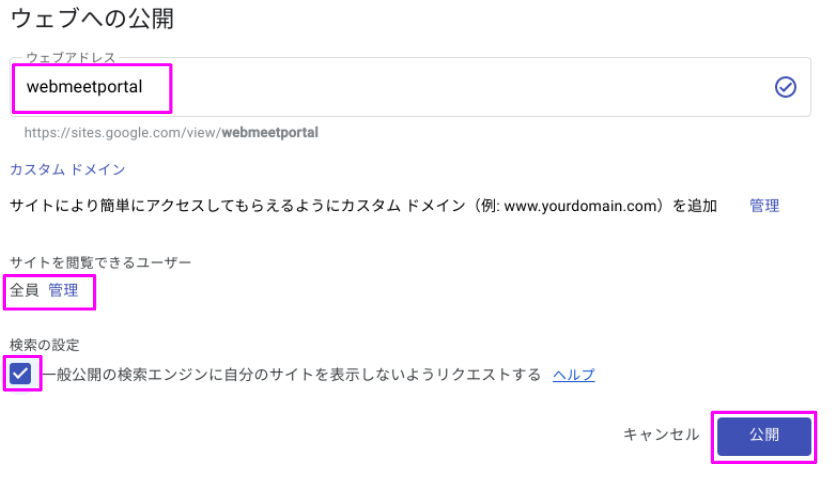The height and width of the screenshot is (480, 838).
Task: Click the 公開 button
Action: coord(764,436)
